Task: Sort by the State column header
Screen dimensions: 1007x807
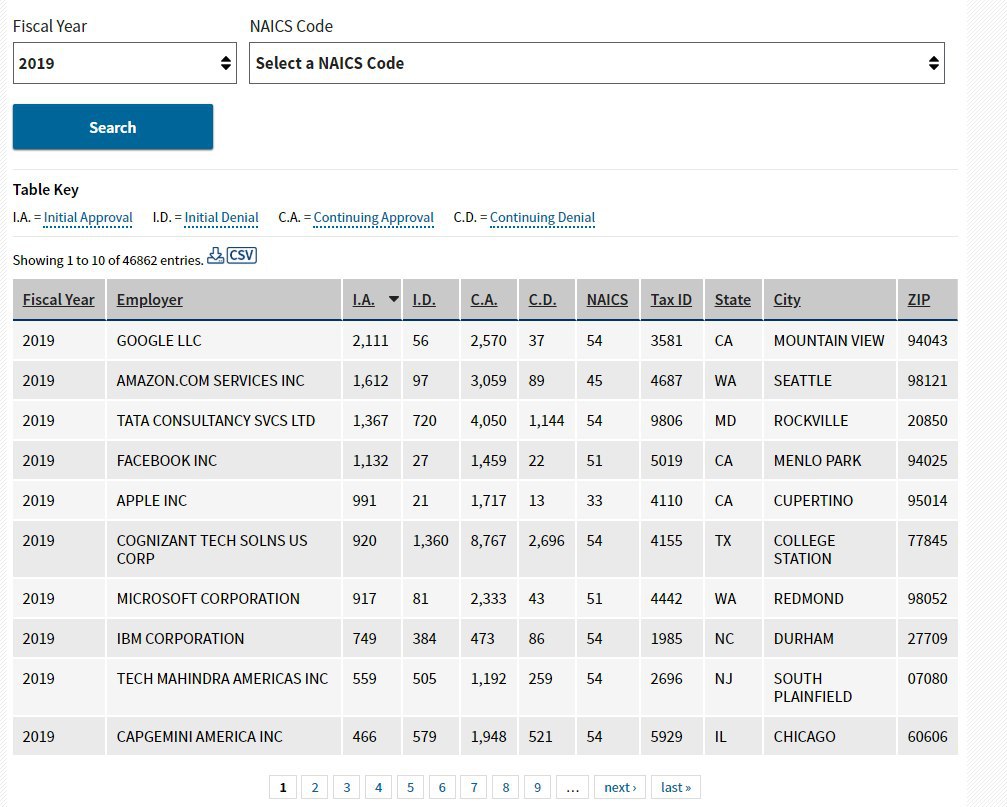Action: [x=733, y=300]
